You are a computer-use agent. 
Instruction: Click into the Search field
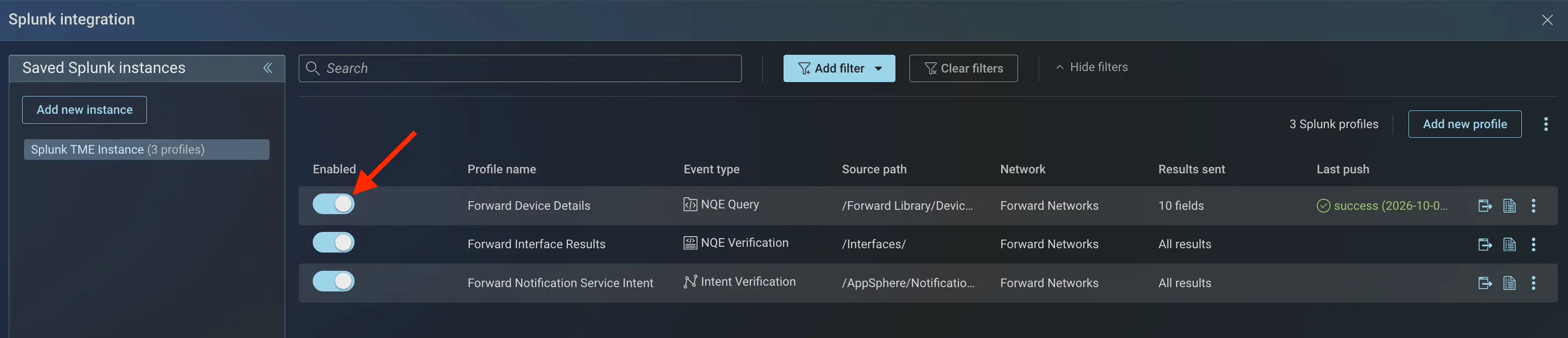(x=520, y=69)
